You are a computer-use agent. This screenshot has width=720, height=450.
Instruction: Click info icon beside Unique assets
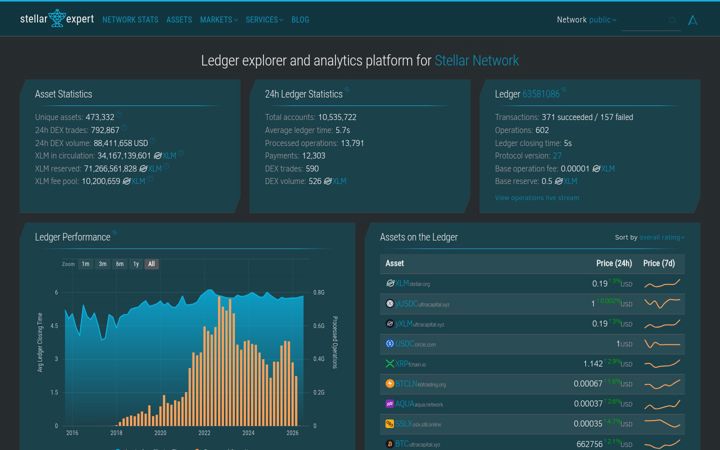118,114
